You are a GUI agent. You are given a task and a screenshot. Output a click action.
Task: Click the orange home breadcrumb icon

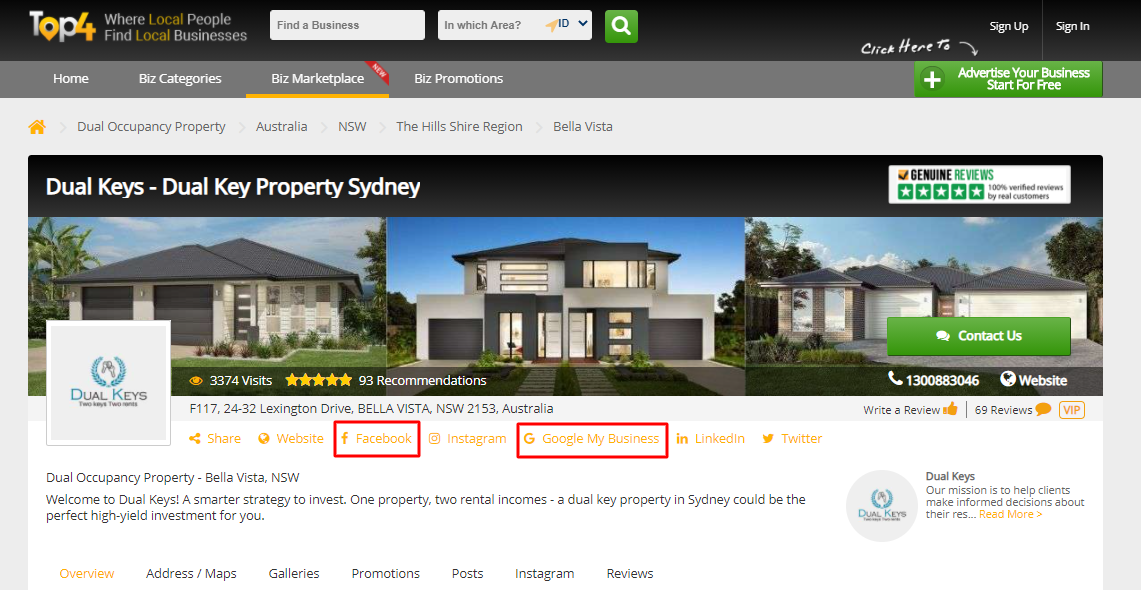click(x=36, y=127)
